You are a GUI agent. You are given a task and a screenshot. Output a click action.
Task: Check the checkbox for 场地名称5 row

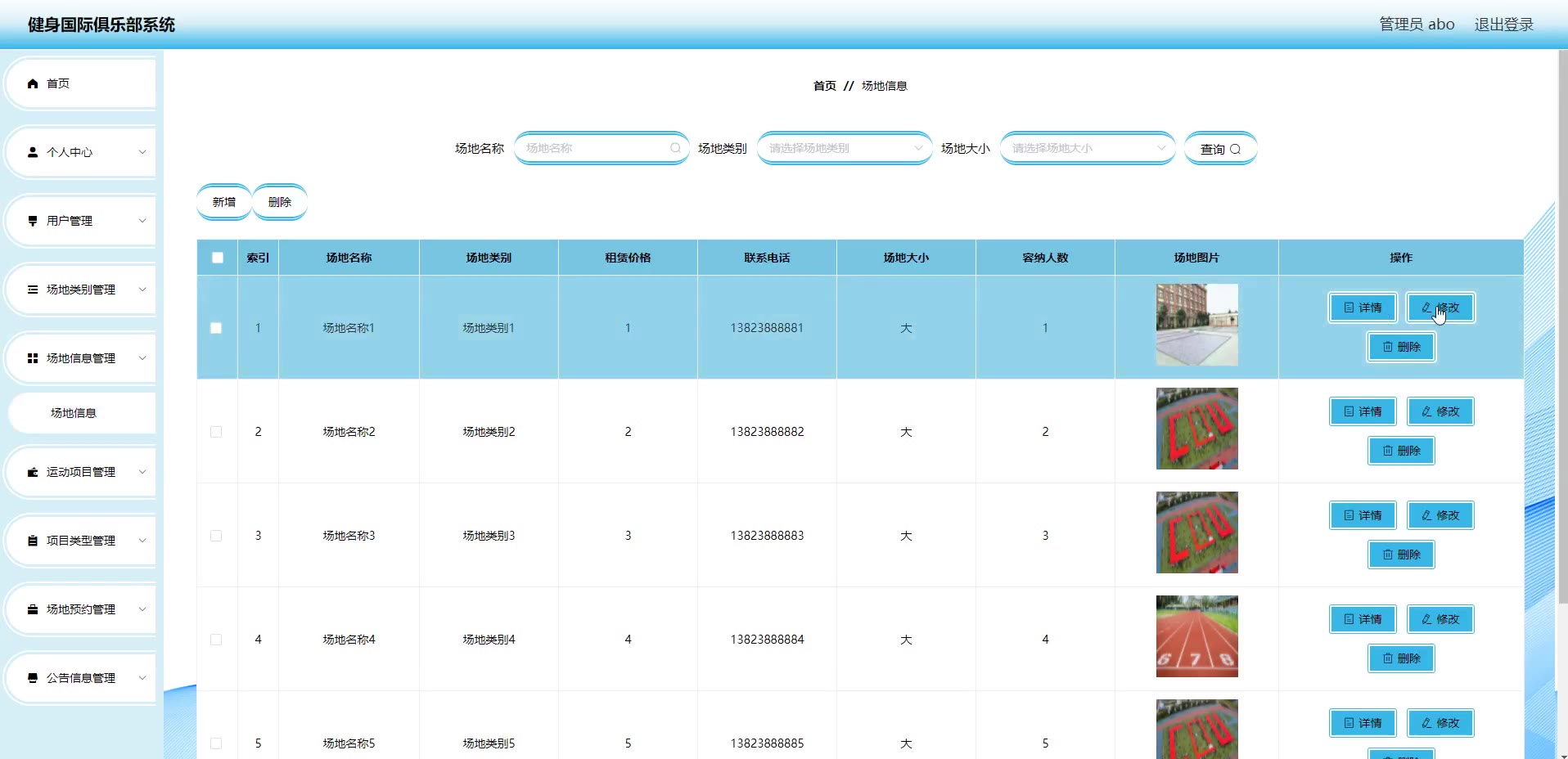click(216, 743)
